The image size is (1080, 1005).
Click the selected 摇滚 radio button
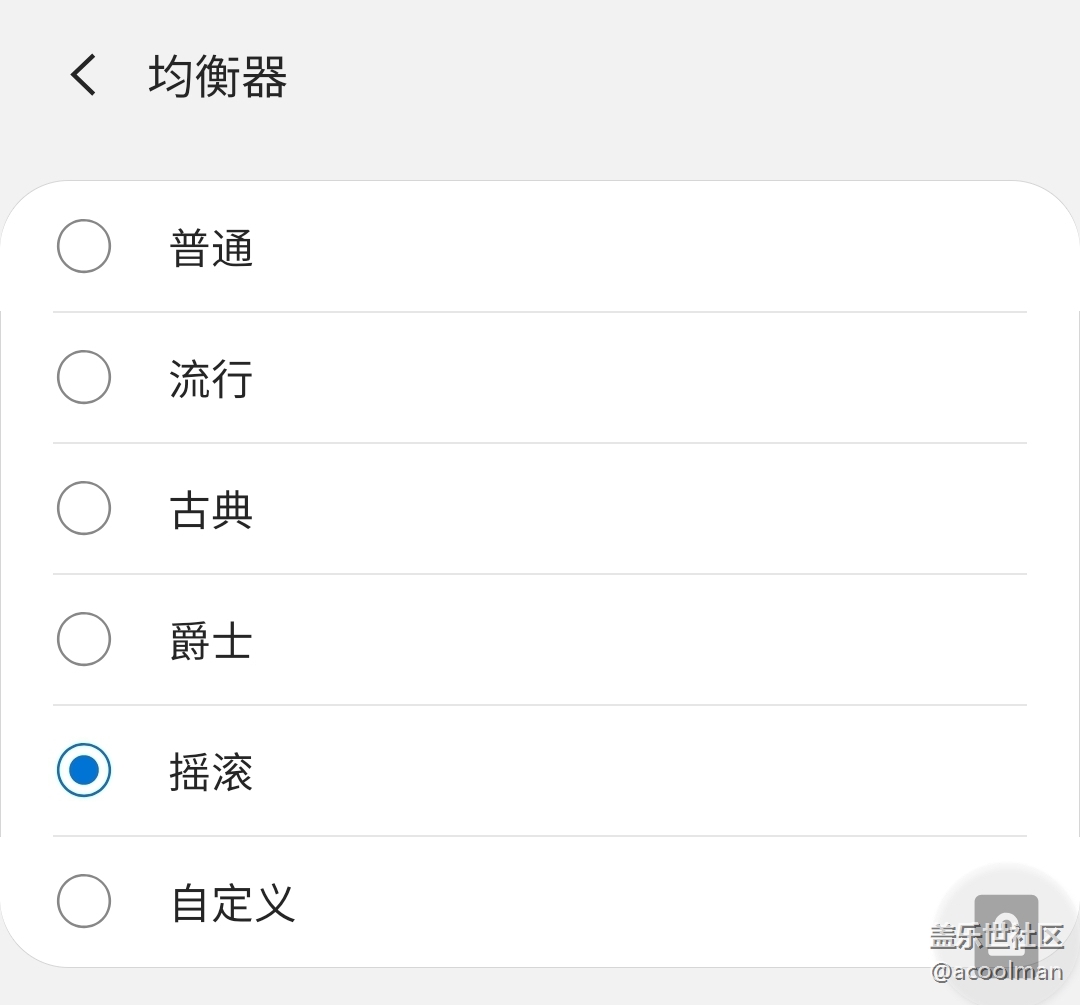[x=84, y=769]
